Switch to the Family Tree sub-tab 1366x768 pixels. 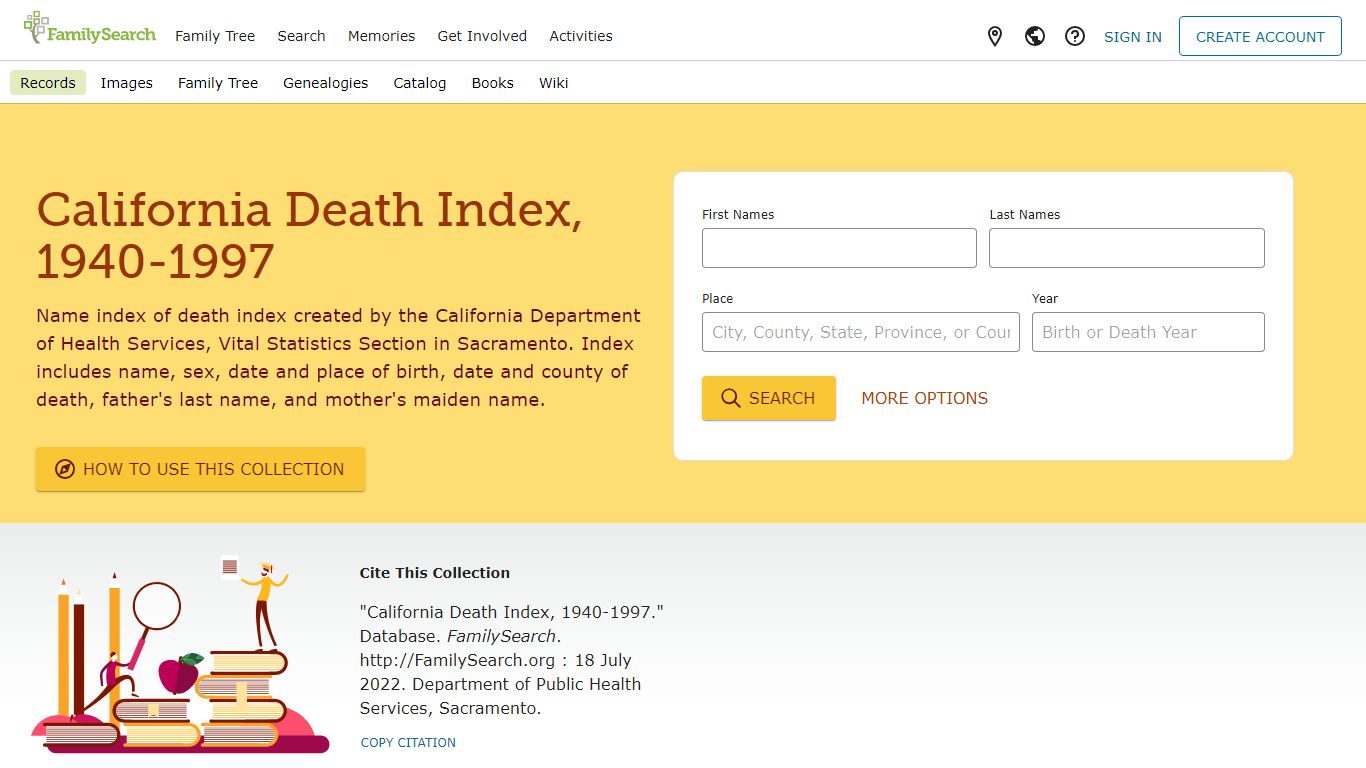pyautogui.click(x=218, y=83)
